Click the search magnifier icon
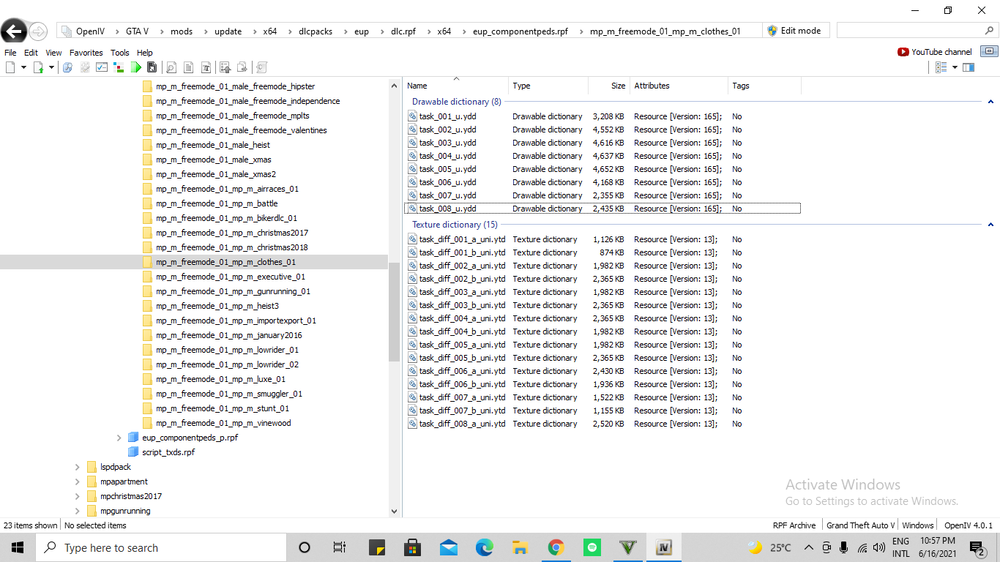The width and height of the screenshot is (1000, 562). [x=989, y=31]
